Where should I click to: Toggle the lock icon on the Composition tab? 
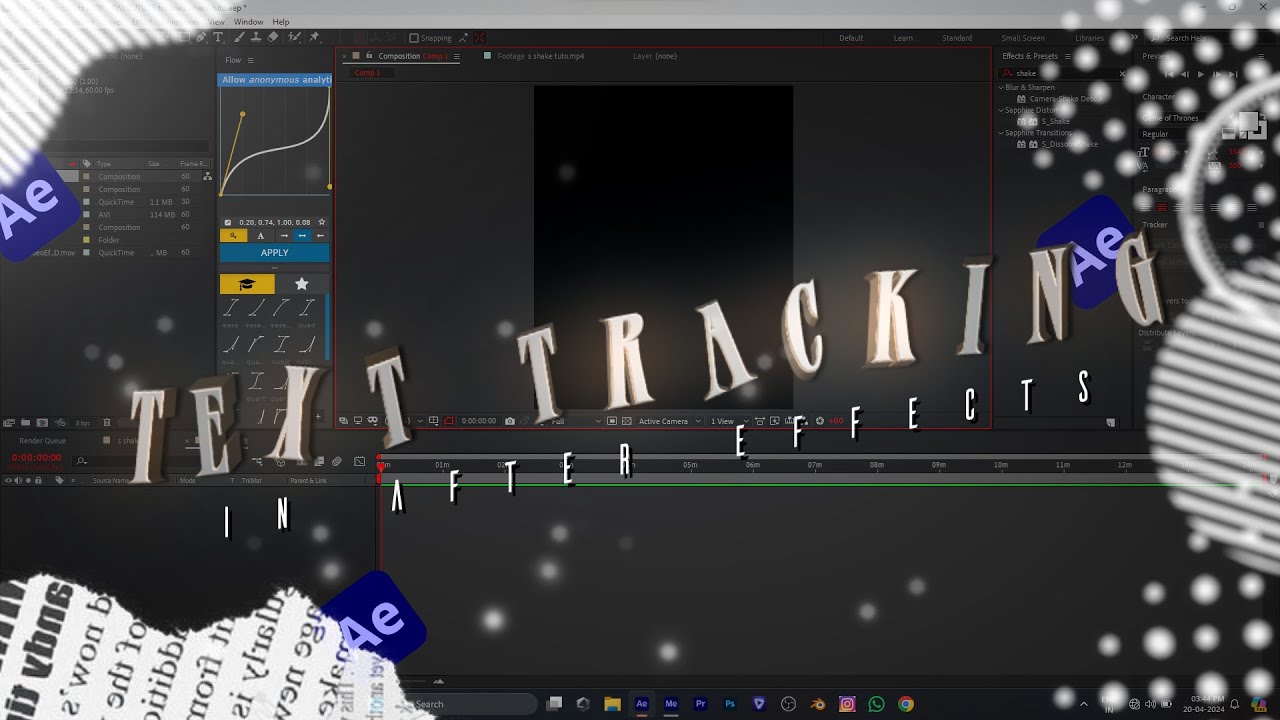[x=370, y=56]
